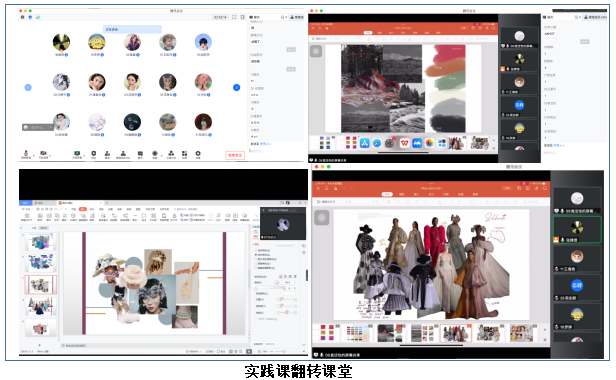Open the Photos flower icon in the dock
This screenshot has height=380, width=616.
coord(429,143)
